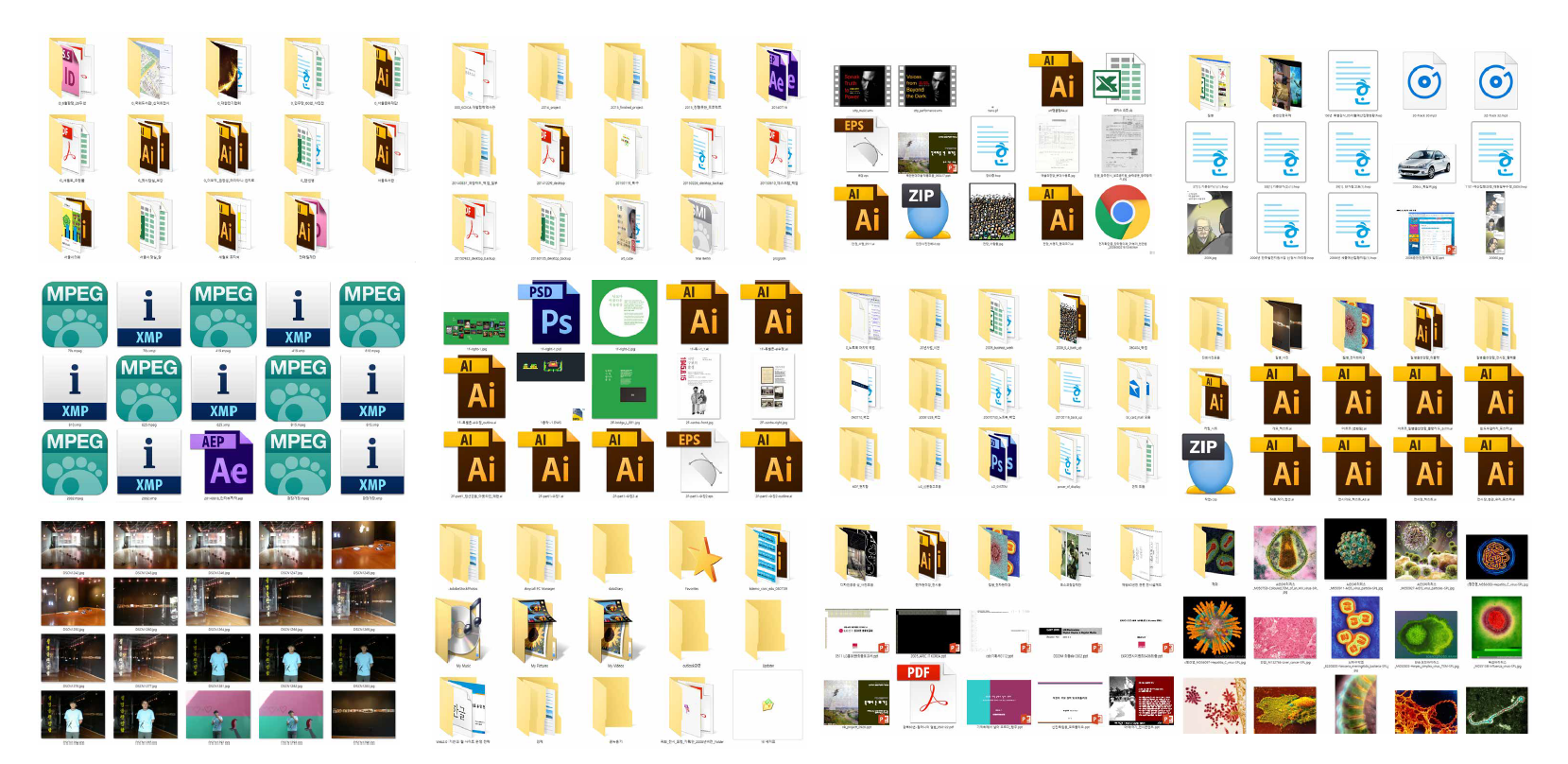Open the Excel spreadsheet file icon

1118,79
